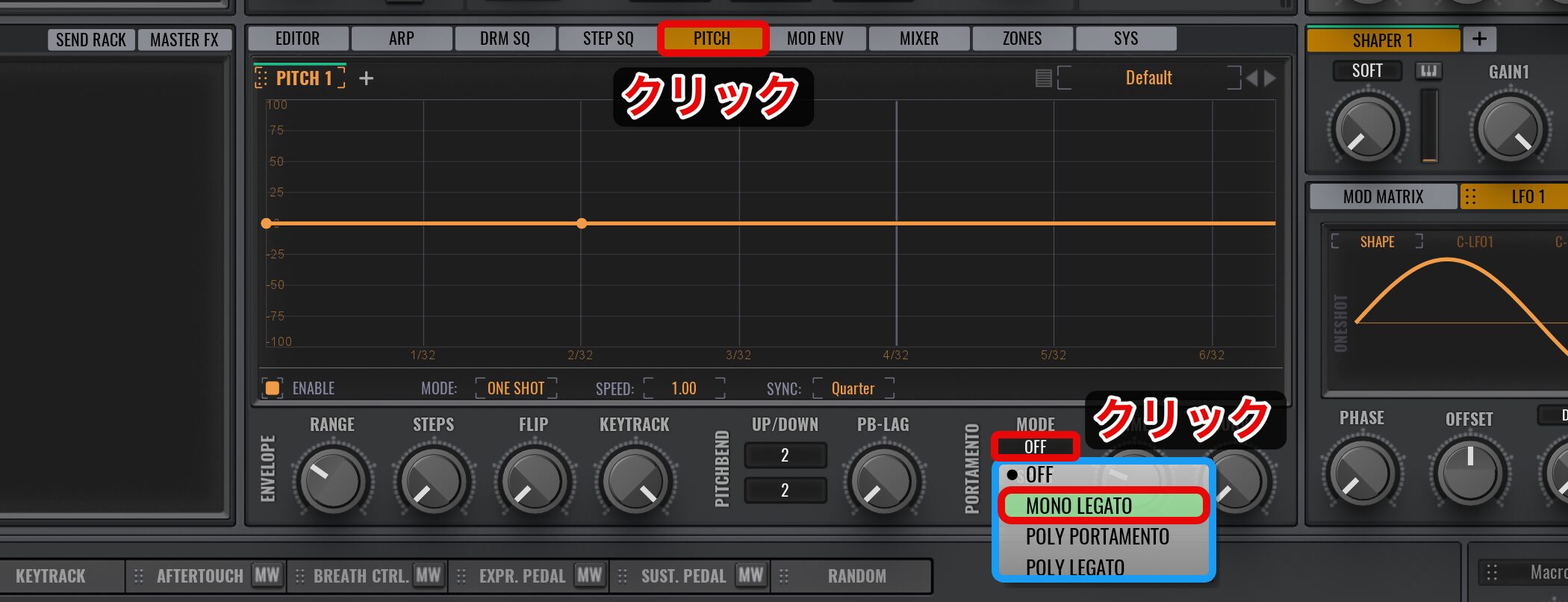Toggle the keyboard icon next to SOFT
This screenshot has height=602, width=1568.
(1428, 71)
